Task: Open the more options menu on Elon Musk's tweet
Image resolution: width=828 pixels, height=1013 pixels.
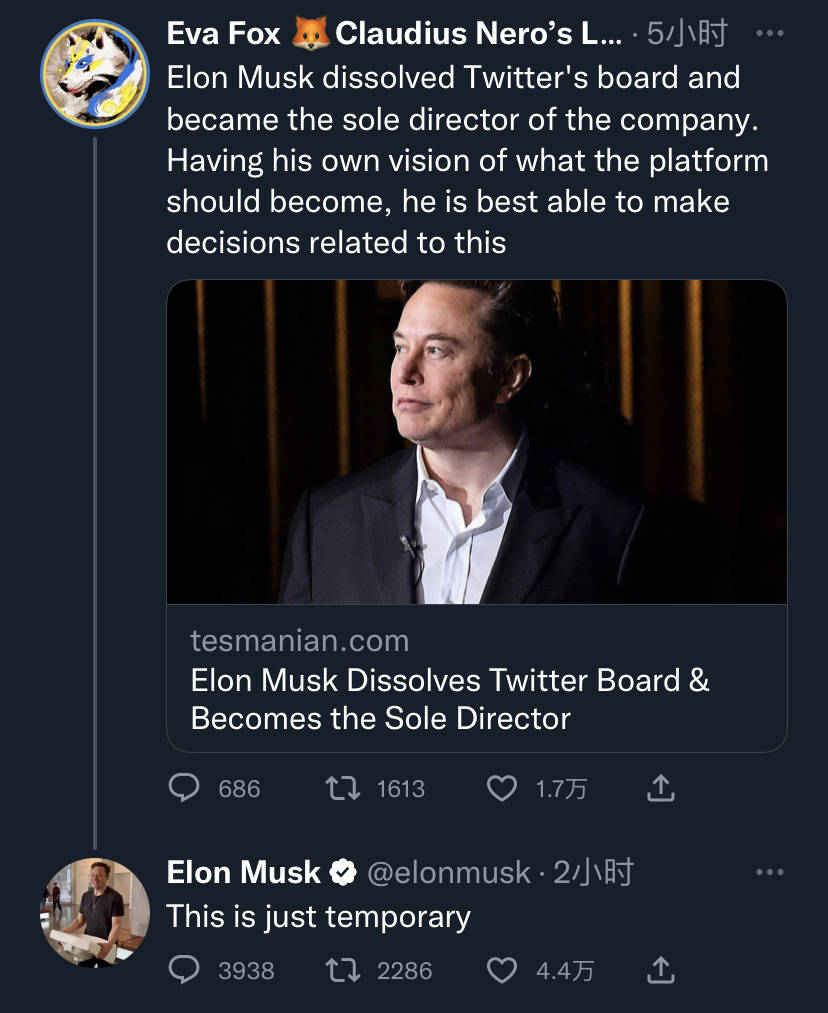Action: tap(770, 872)
